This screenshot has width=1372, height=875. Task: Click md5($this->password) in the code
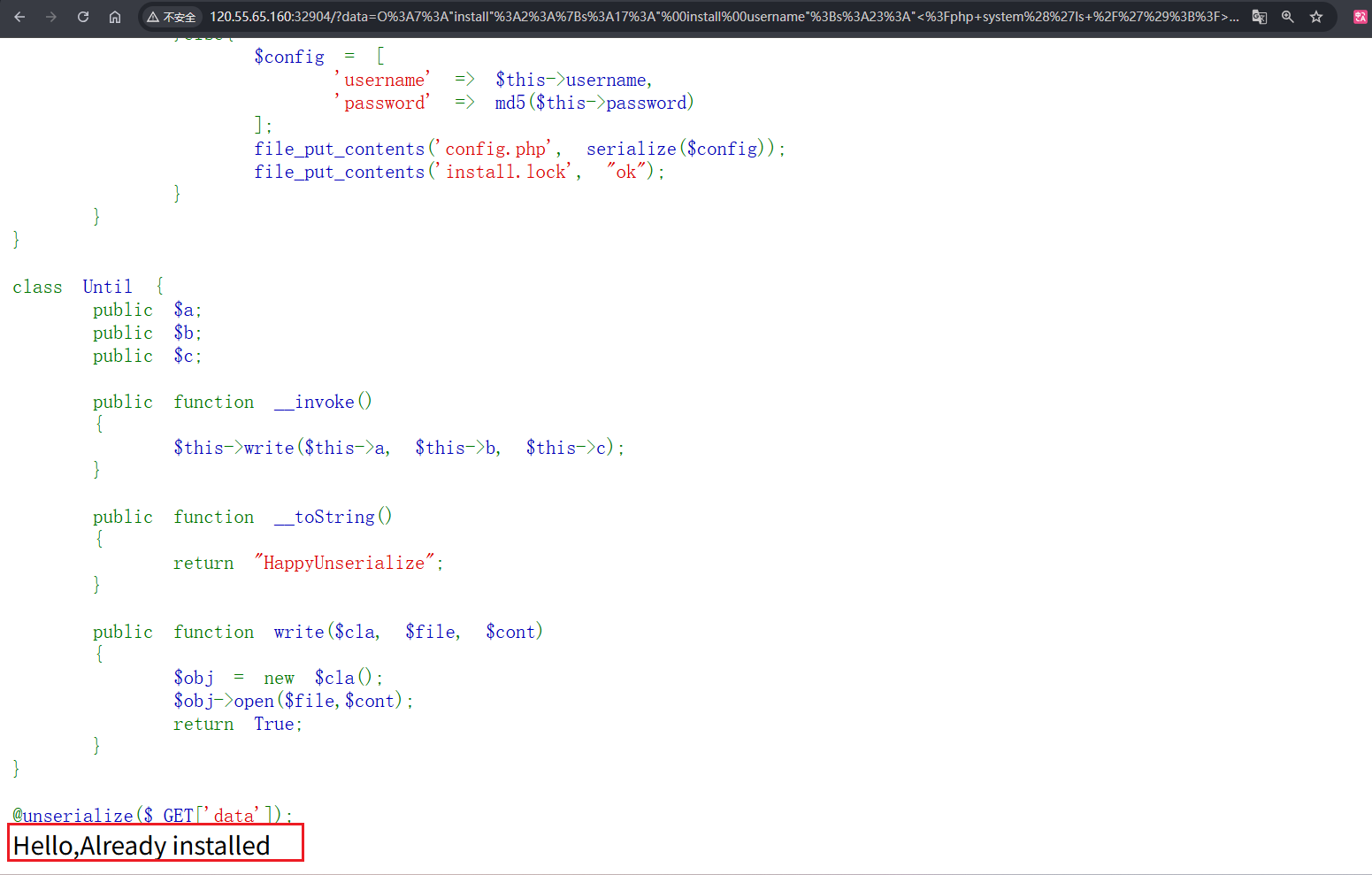click(594, 103)
